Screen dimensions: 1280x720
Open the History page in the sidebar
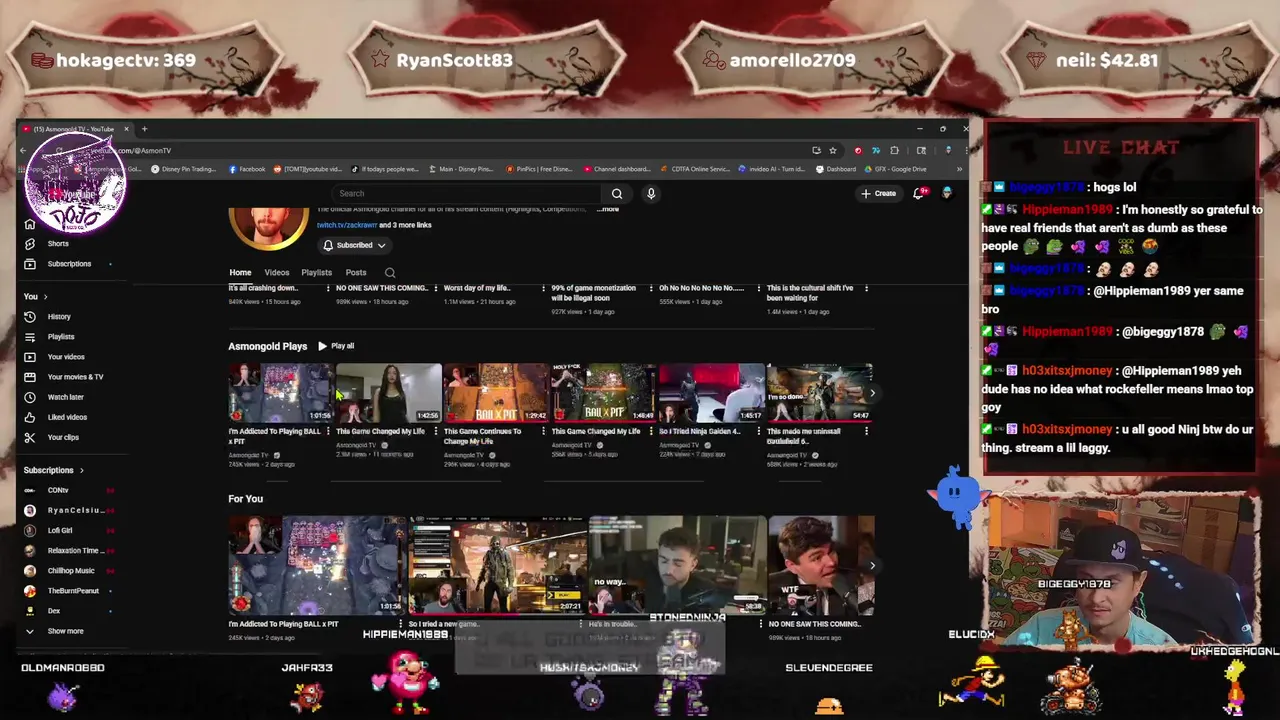coord(59,317)
